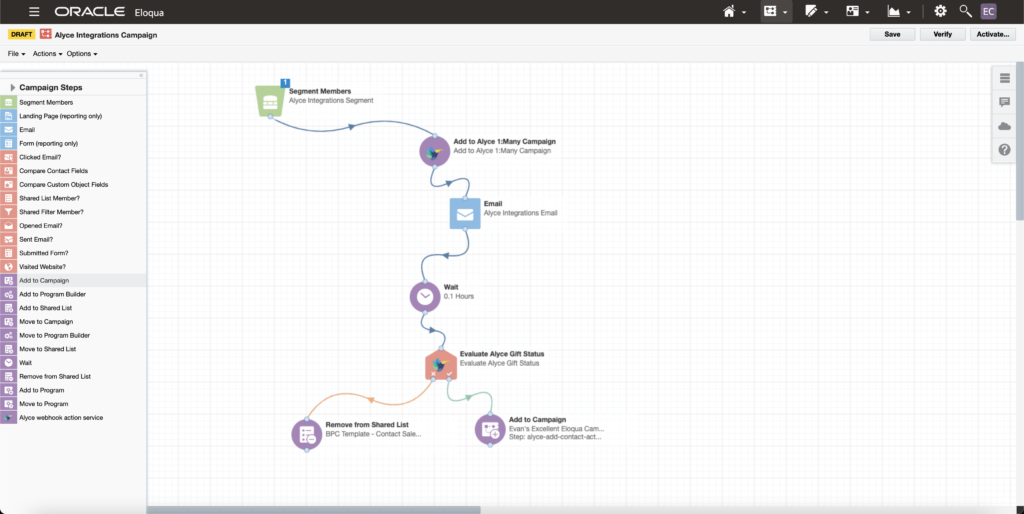The height and width of the screenshot is (514, 1024).
Task: Select the Compare Custom Object Fields step
Action: click(x=73, y=185)
